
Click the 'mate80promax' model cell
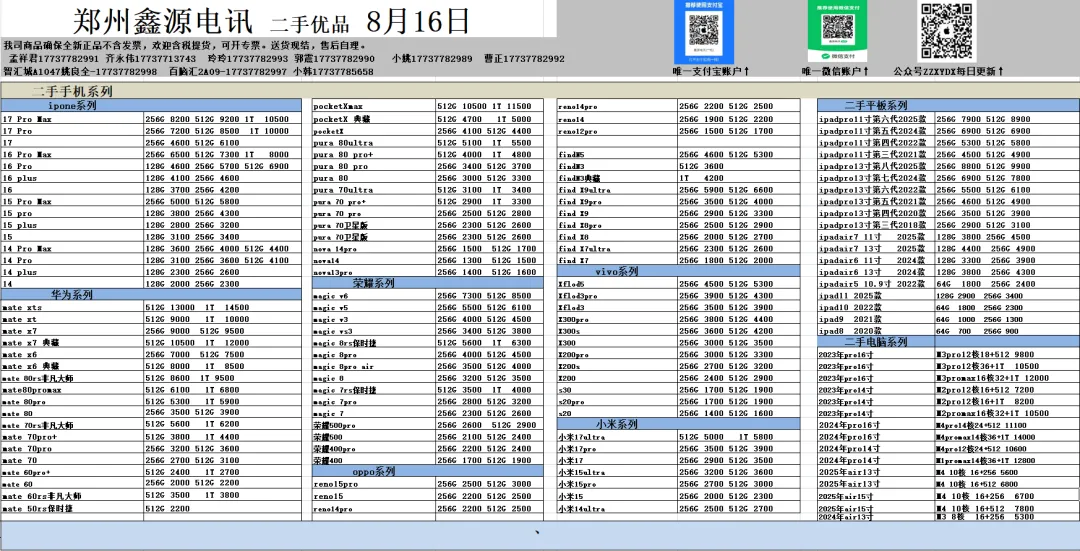click(72, 390)
